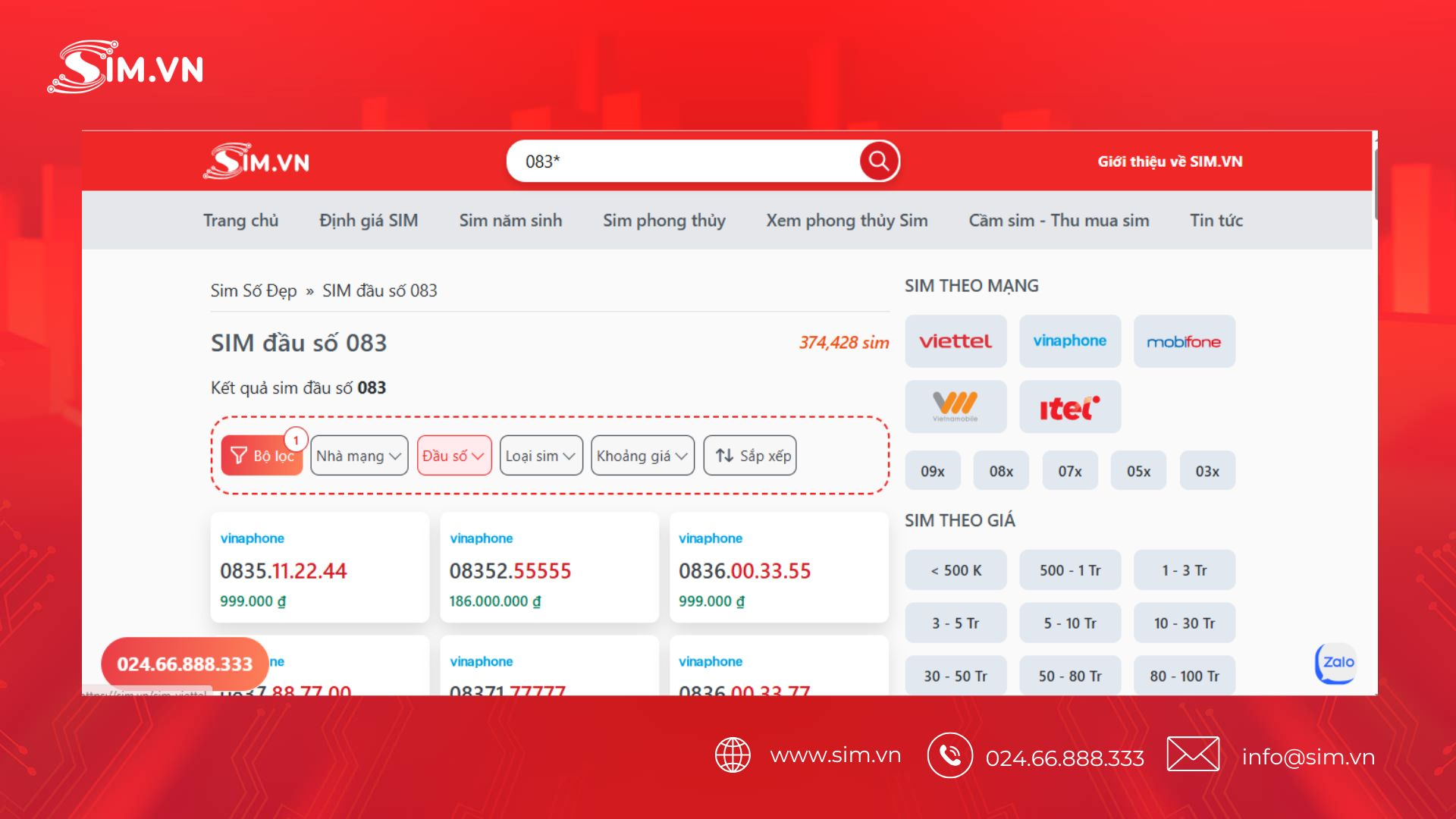Open Xem phong thủy Sim menu
This screenshot has width=1456, height=819.
(847, 221)
